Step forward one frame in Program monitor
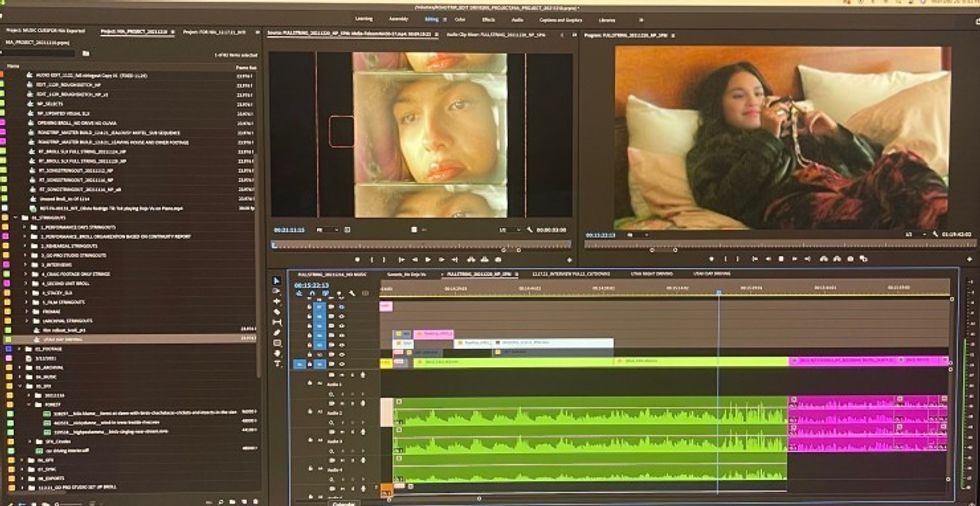980x506 pixels. 794,259
